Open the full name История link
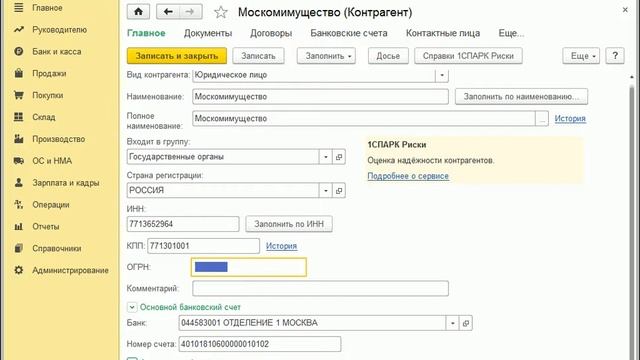This screenshot has height=360, width=640. (x=570, y=119)
